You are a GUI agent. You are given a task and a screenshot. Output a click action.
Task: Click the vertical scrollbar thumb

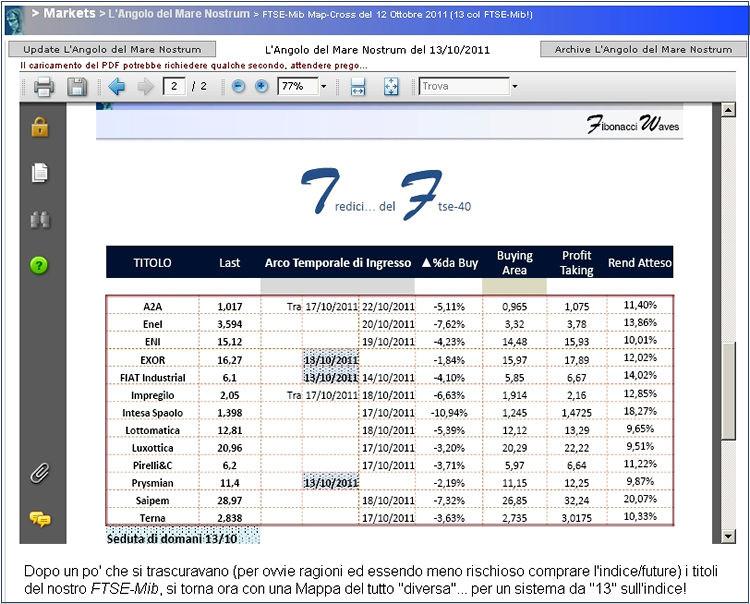(x=728, y=391)
